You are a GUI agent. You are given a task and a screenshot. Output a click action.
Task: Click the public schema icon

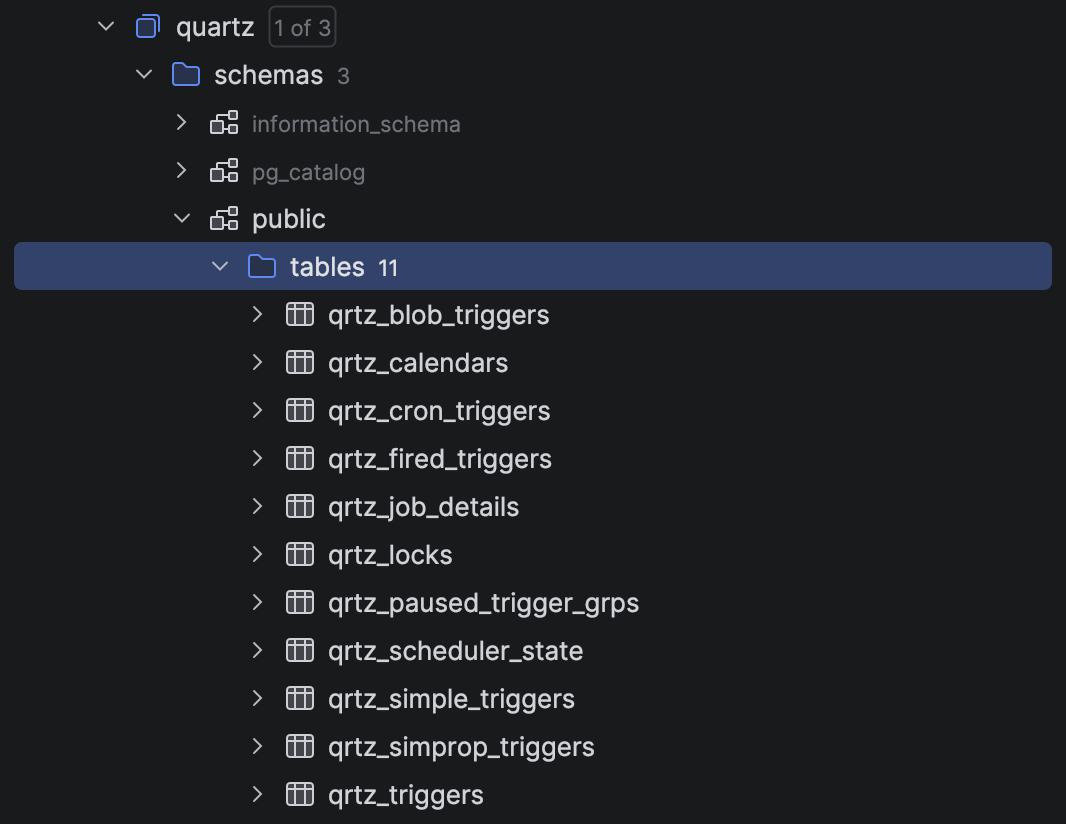[x=224, y=219]
